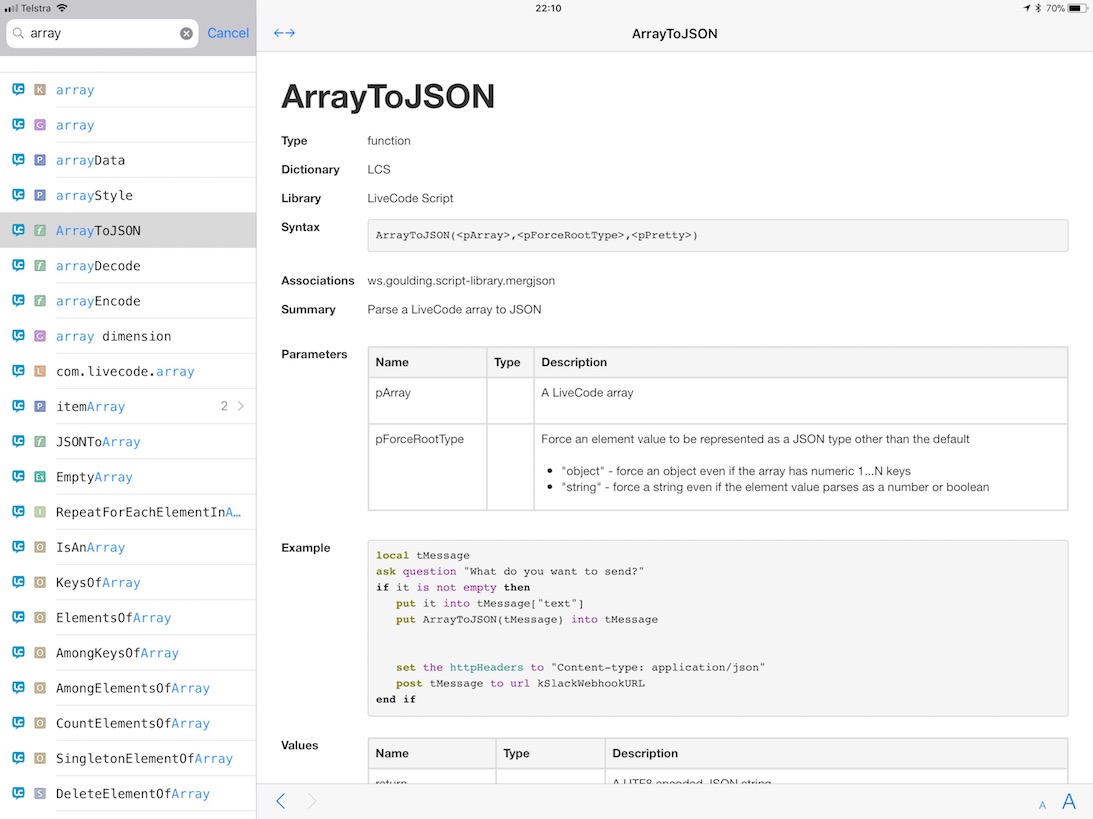Screen dimensions: 1093x819
Task: Open the arrayData property entry
Action: tap(90, 160)
